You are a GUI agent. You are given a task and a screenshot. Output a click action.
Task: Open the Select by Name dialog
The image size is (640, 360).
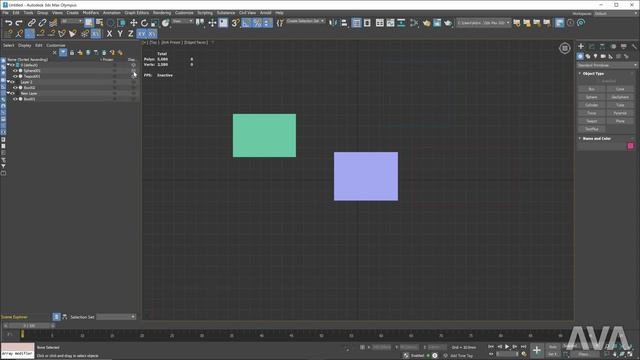99,23
